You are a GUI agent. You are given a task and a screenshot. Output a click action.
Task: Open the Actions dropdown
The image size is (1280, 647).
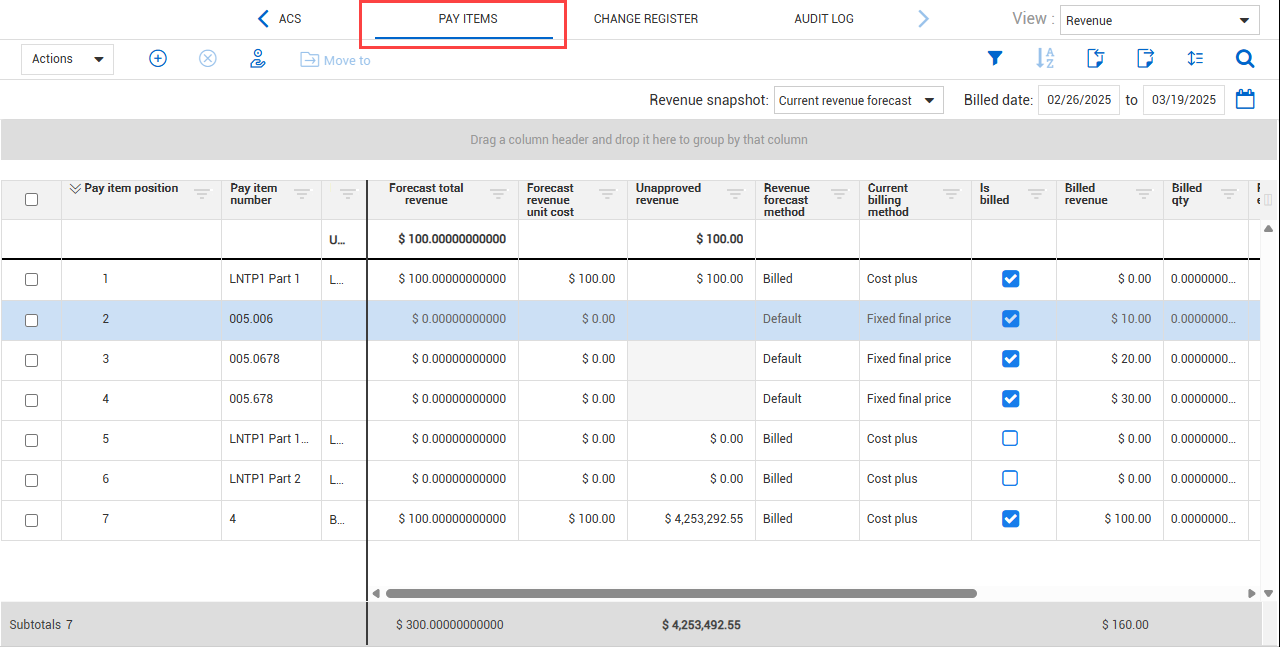click(x=67, y=59)
